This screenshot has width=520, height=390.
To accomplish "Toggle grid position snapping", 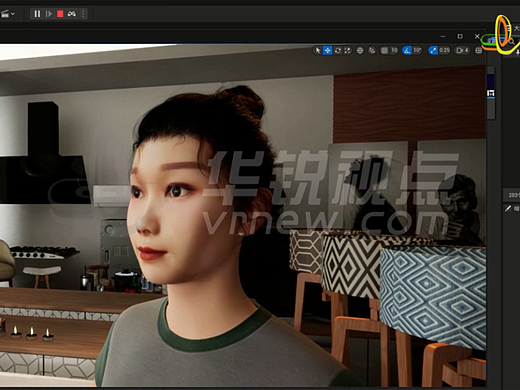I will (x=384, y=50).
